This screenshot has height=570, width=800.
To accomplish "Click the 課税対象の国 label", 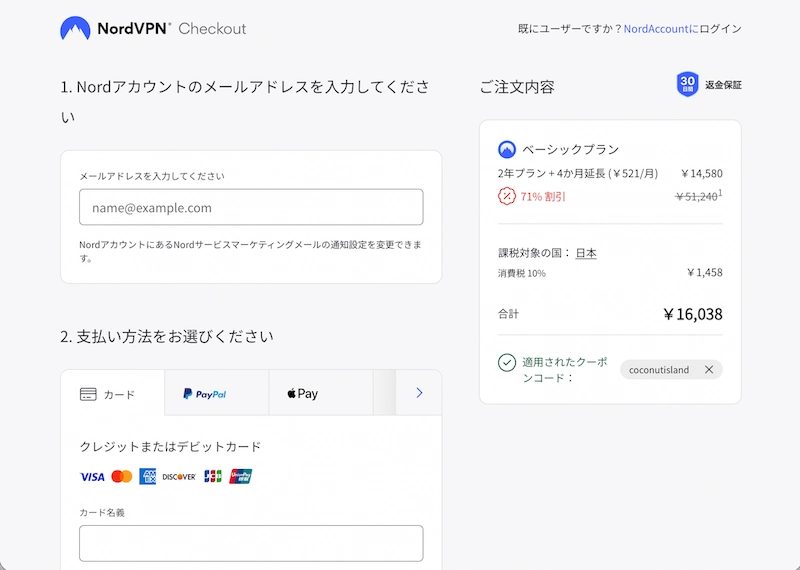I will [534, 253].
